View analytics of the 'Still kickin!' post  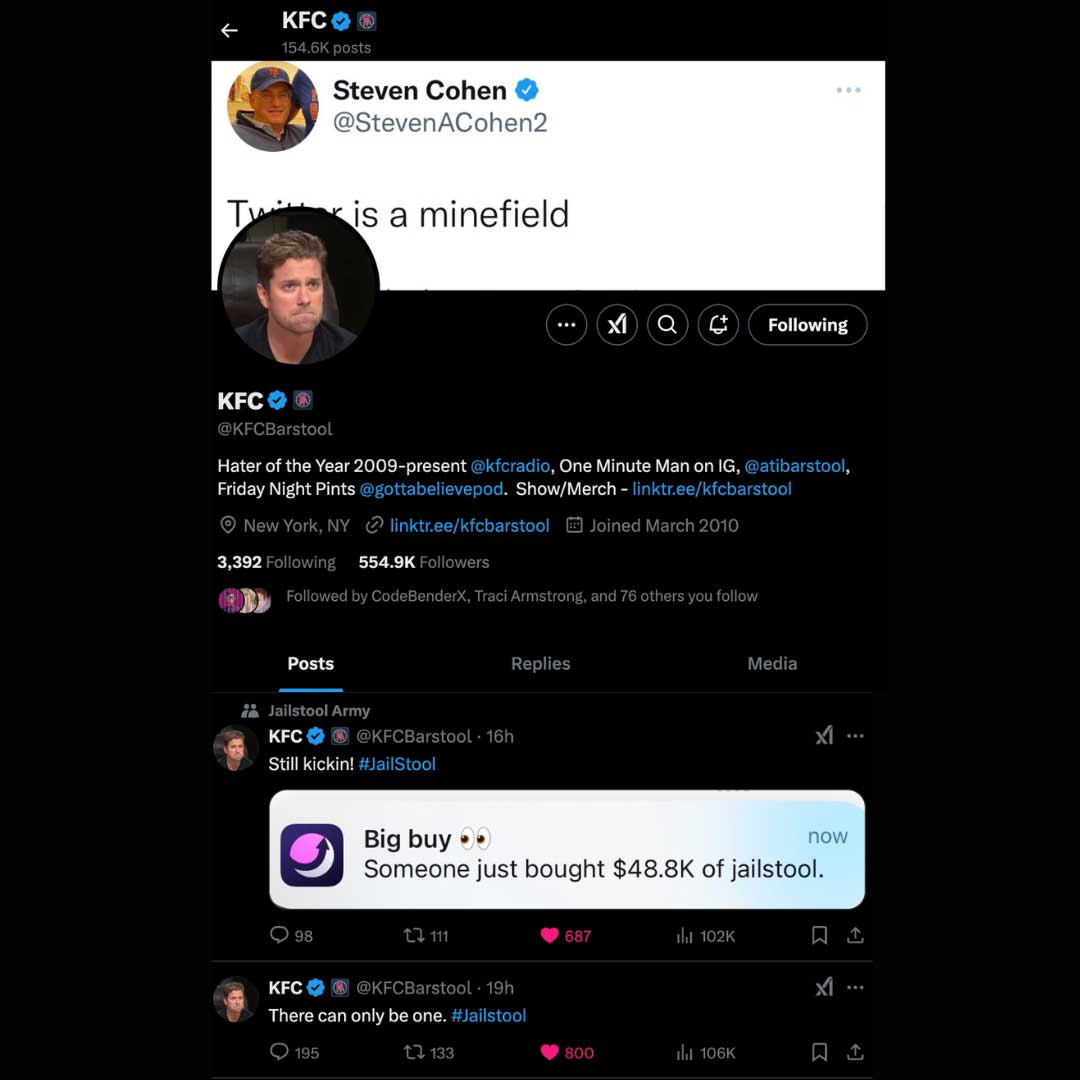coord(686,936)
